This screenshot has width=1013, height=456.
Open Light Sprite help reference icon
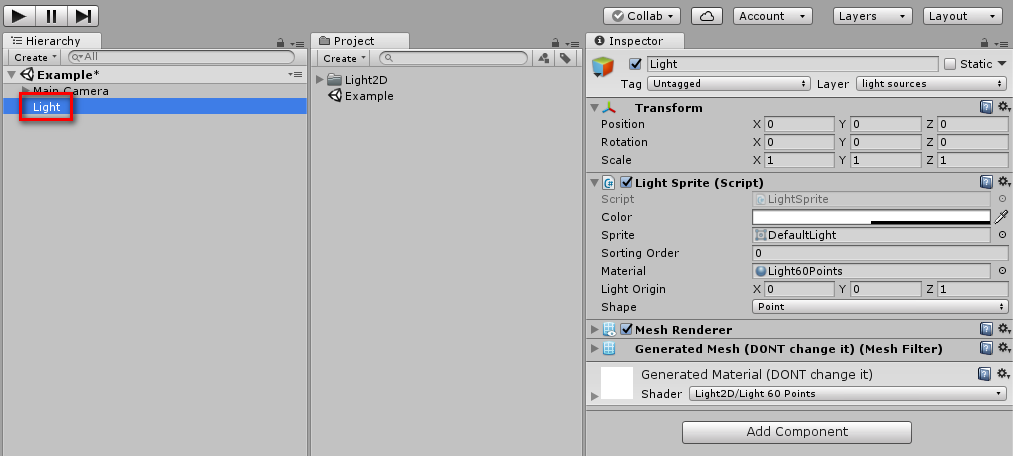986,181
